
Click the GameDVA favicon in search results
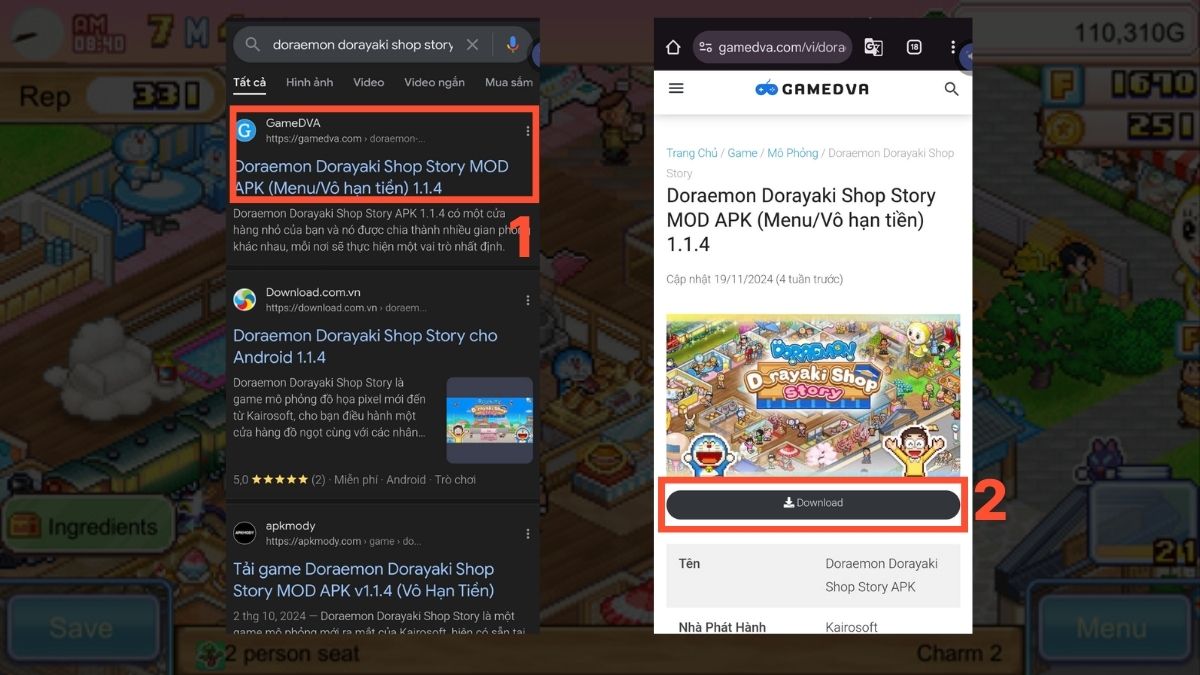[245, 130]
